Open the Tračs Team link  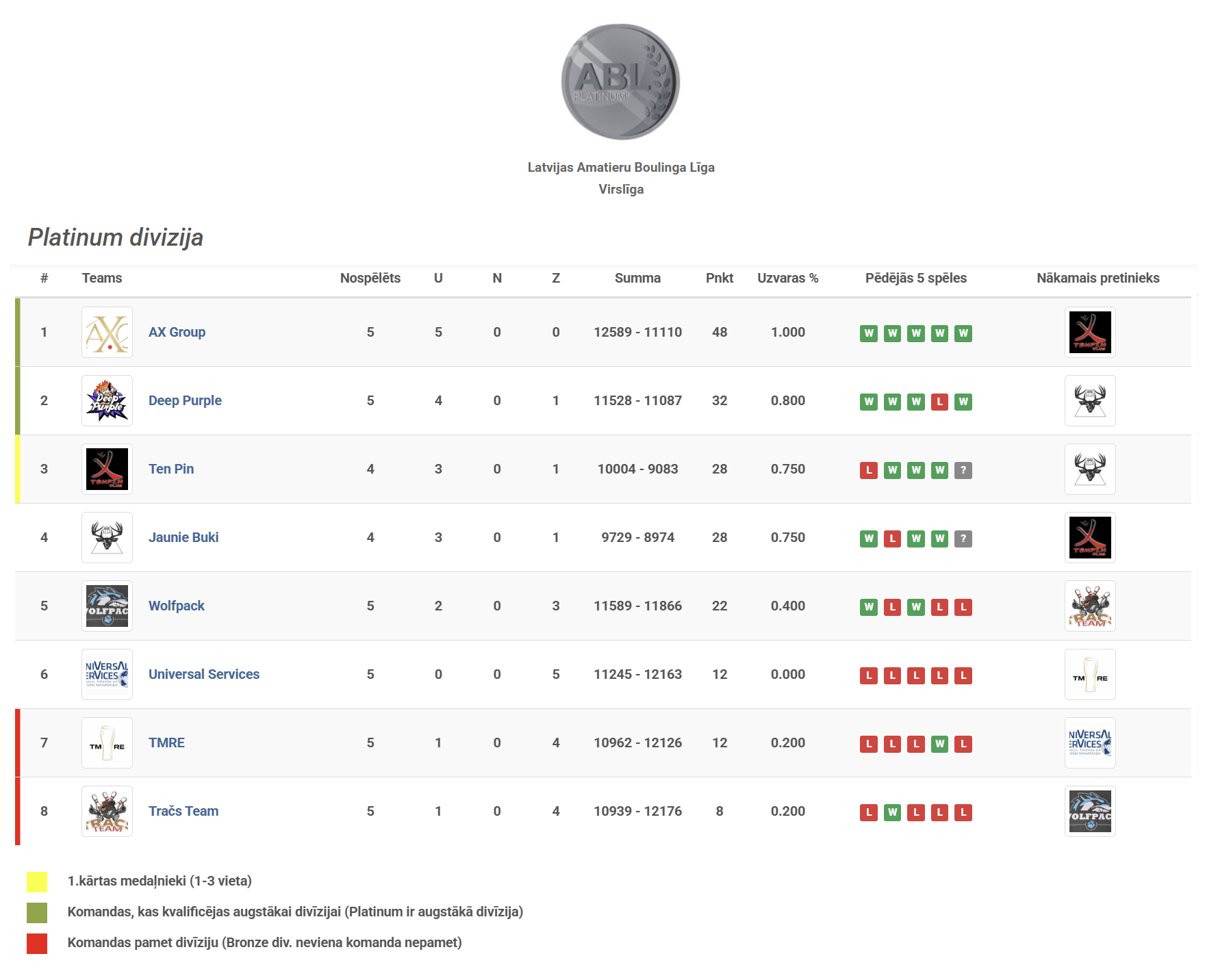pyautogui.click(x=183, y=811)
